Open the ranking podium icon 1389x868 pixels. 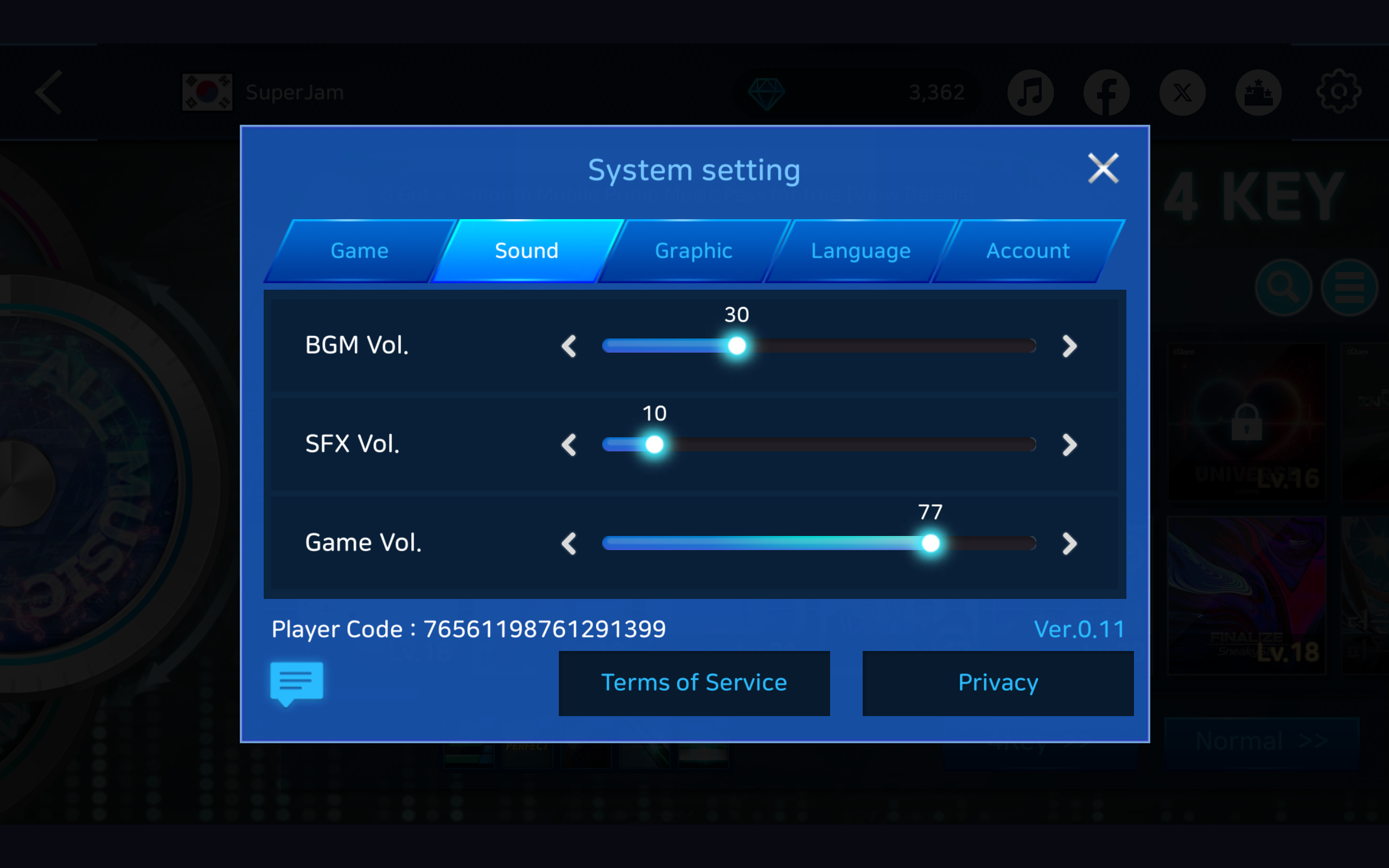coord(1258,92)
